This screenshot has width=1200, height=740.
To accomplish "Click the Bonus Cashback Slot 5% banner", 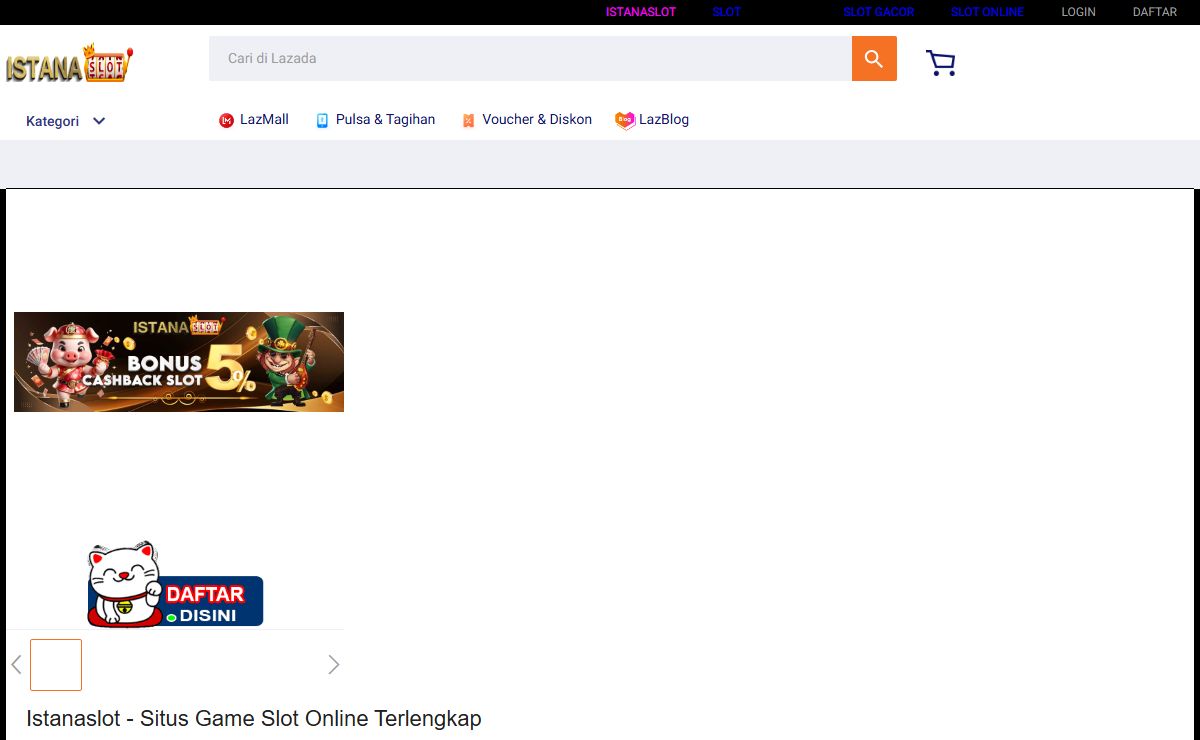I will [x=179, y=362].
